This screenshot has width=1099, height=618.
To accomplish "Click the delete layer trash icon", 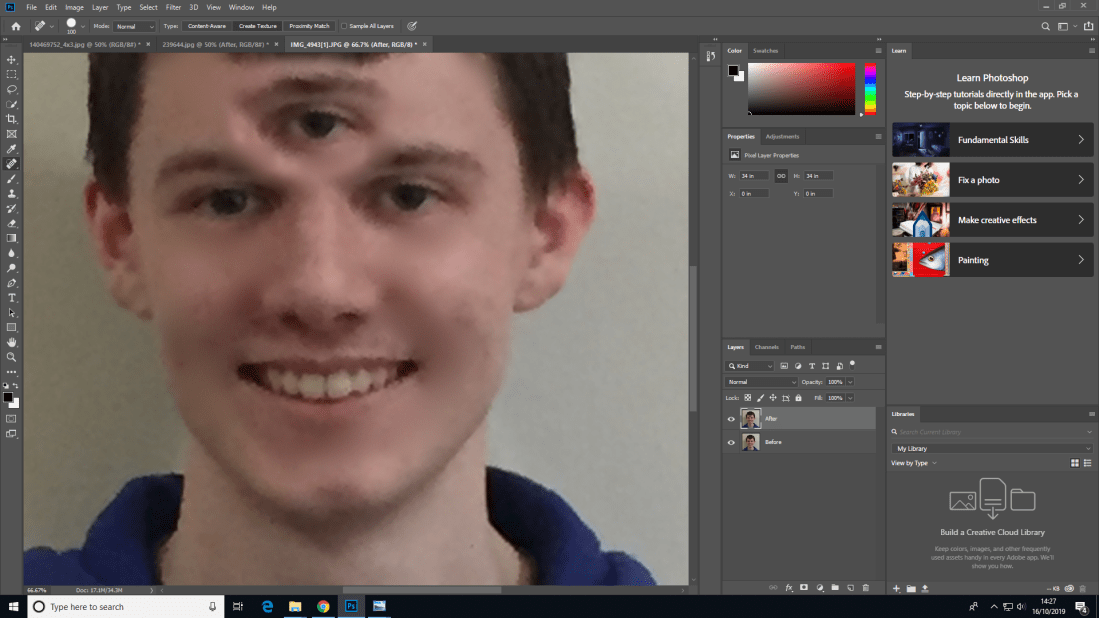I will [x=865, y=588].
